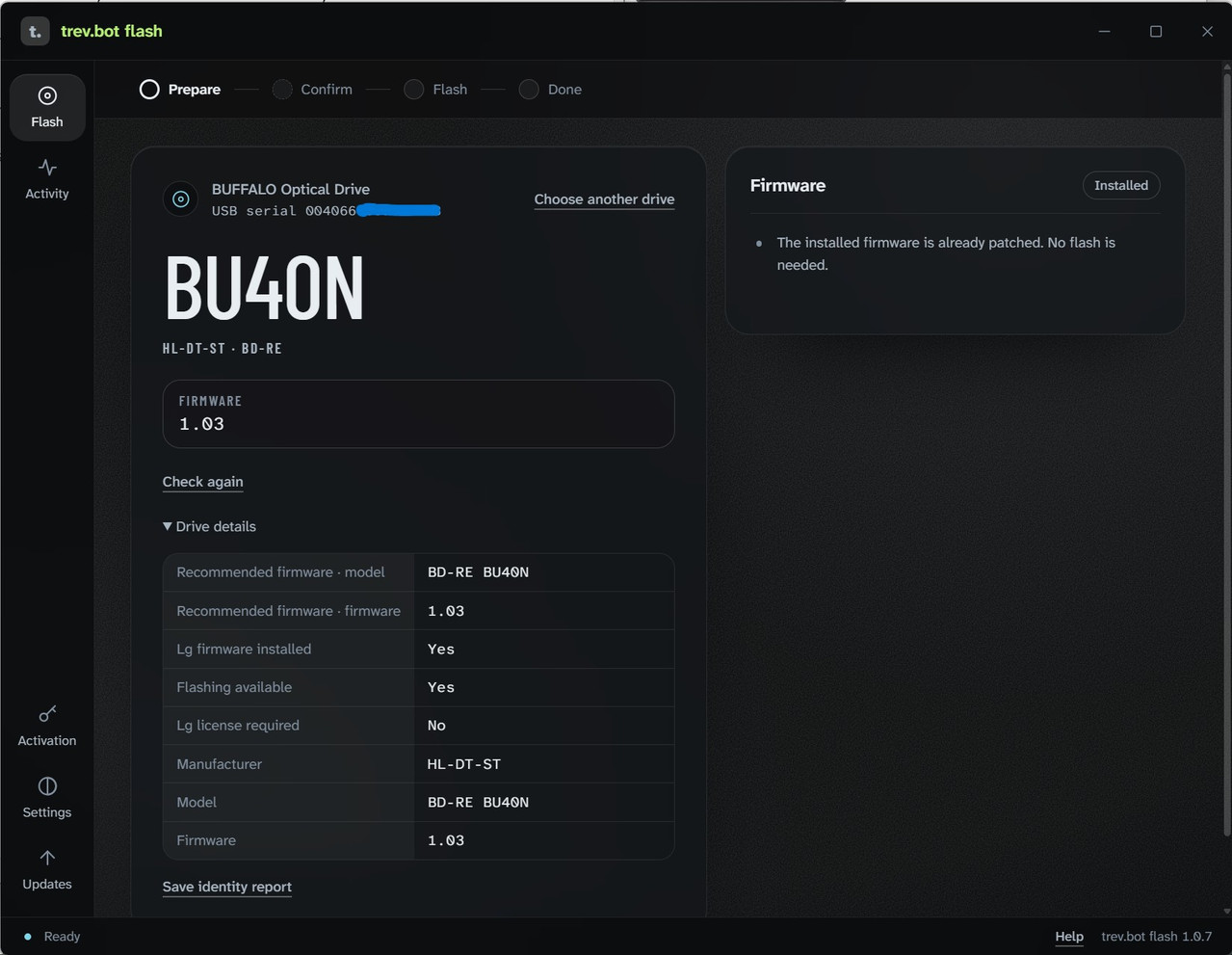The width and height of the screenshot is (1232, 955).
Task: Click the vertical scrollbar on the right
Action: click(1226, 453)
